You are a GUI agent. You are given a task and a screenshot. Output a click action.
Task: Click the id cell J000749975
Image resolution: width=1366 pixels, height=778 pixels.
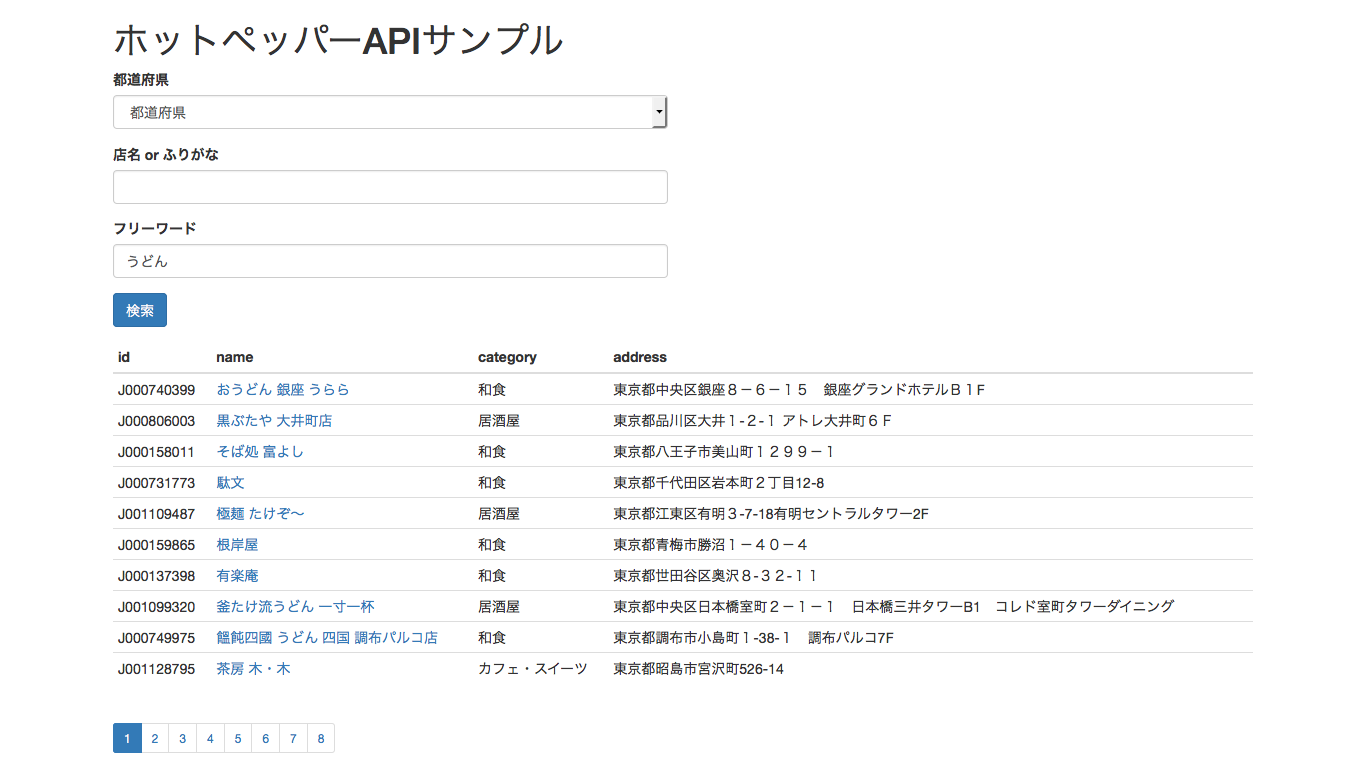pos(157,637)
